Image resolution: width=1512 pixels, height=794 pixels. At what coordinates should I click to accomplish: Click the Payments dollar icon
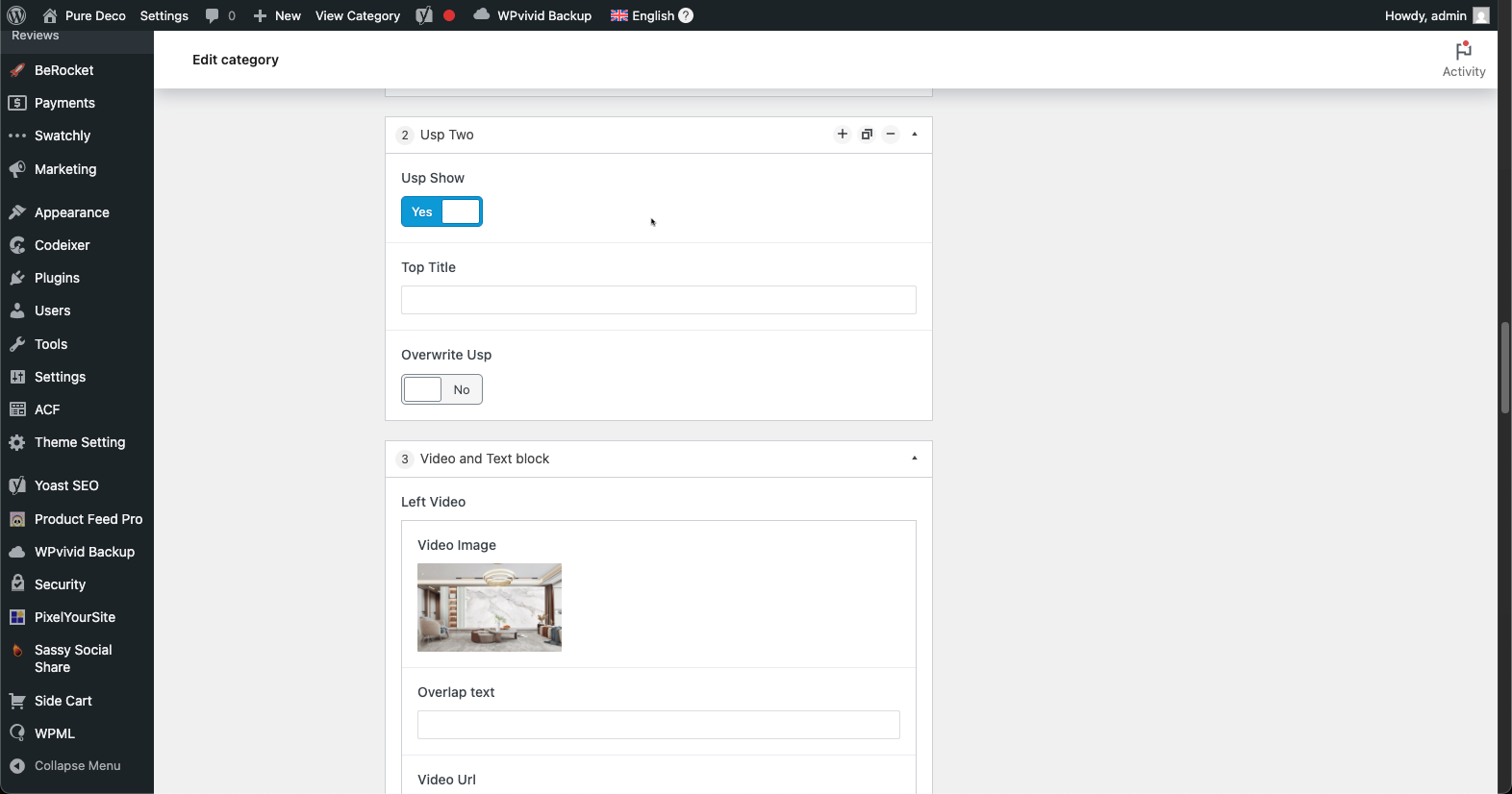coord(17,103)
